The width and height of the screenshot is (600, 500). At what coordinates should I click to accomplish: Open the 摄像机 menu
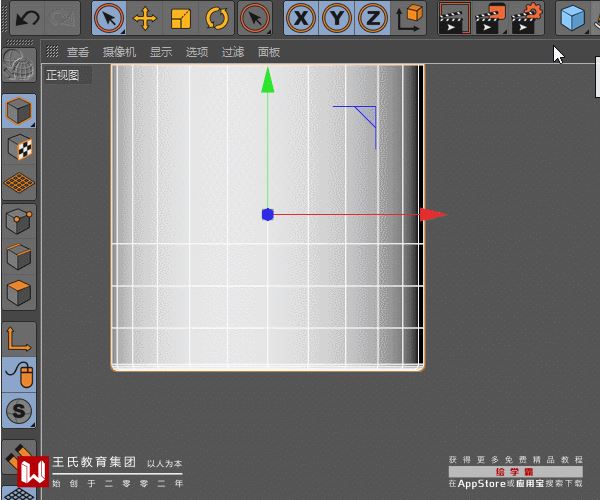[119, 52]
